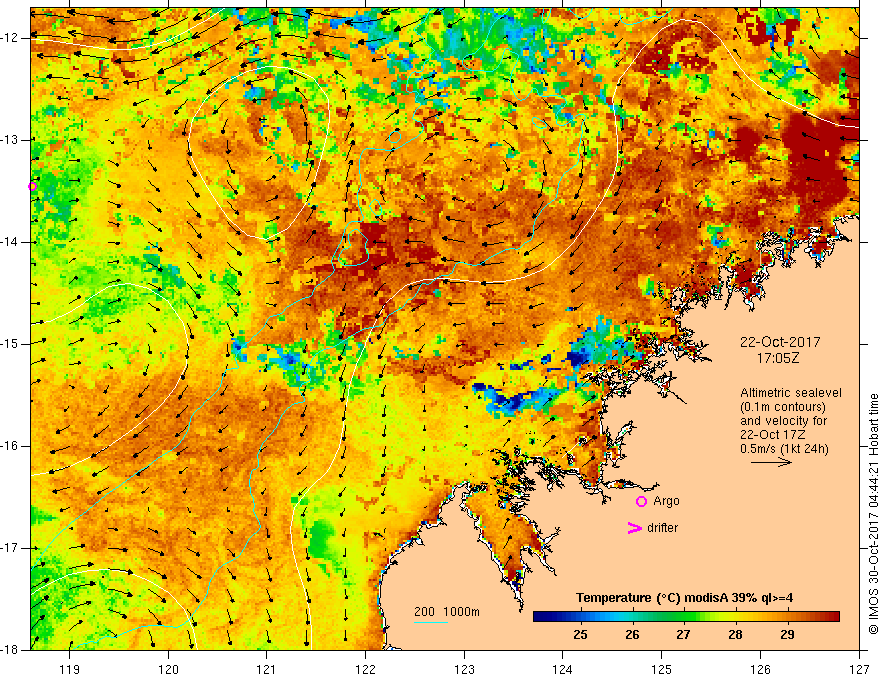Image resolution: width=880 pixels, height=680 pixels.
Task: Click the longitude label '127'
Action: 859,669
